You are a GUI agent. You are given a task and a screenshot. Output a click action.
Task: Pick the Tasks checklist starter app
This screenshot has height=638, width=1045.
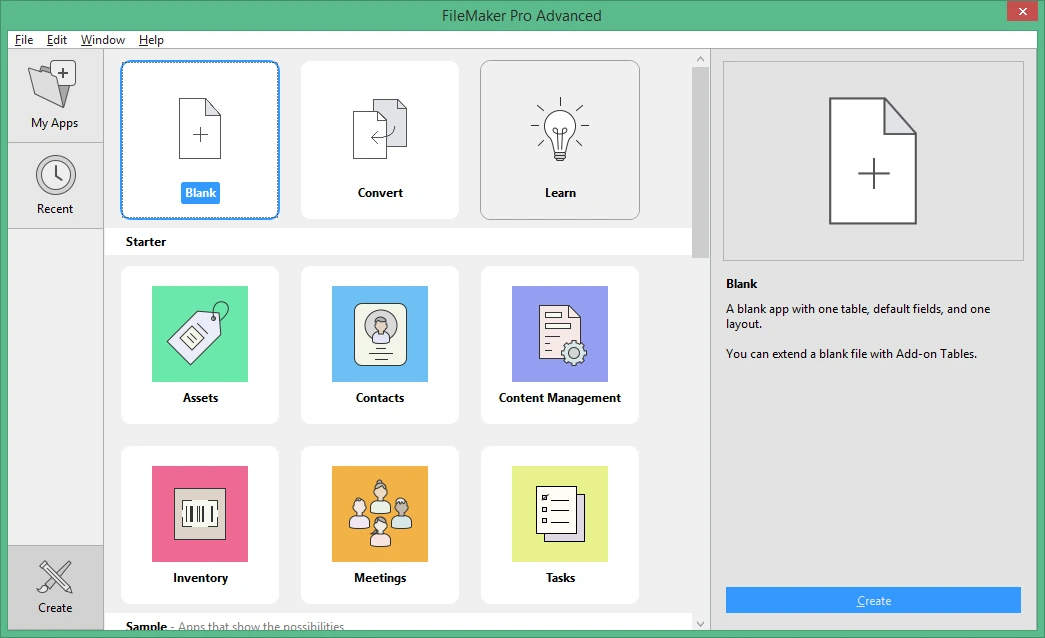point(560,525)
